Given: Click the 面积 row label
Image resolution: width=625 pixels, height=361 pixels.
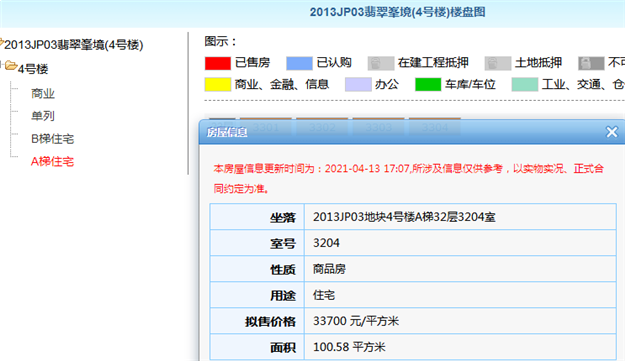Looking at the screenshot, I should click(283, 347).
